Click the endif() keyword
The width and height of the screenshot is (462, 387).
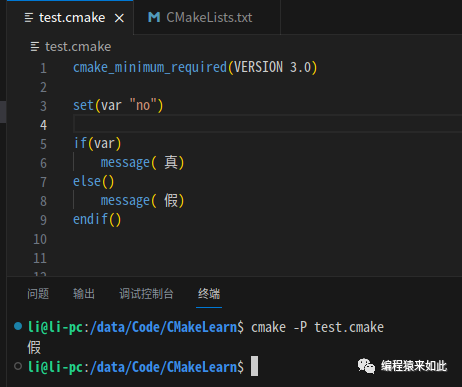coord(97,220)
